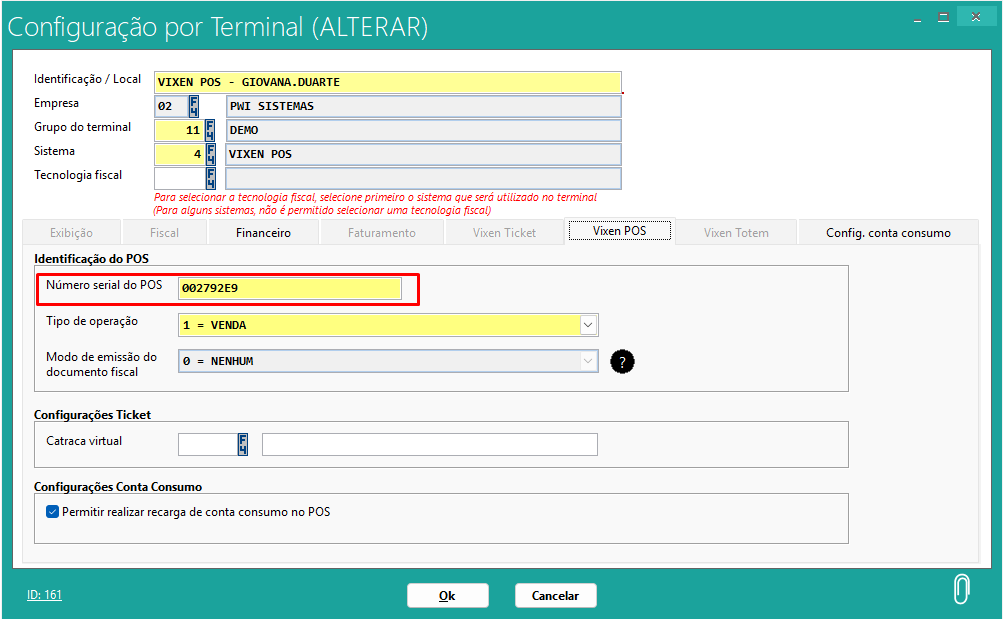
Task: Open the F4 lookup for Tecnologia fiscal
Action: [x=210, y=178]
